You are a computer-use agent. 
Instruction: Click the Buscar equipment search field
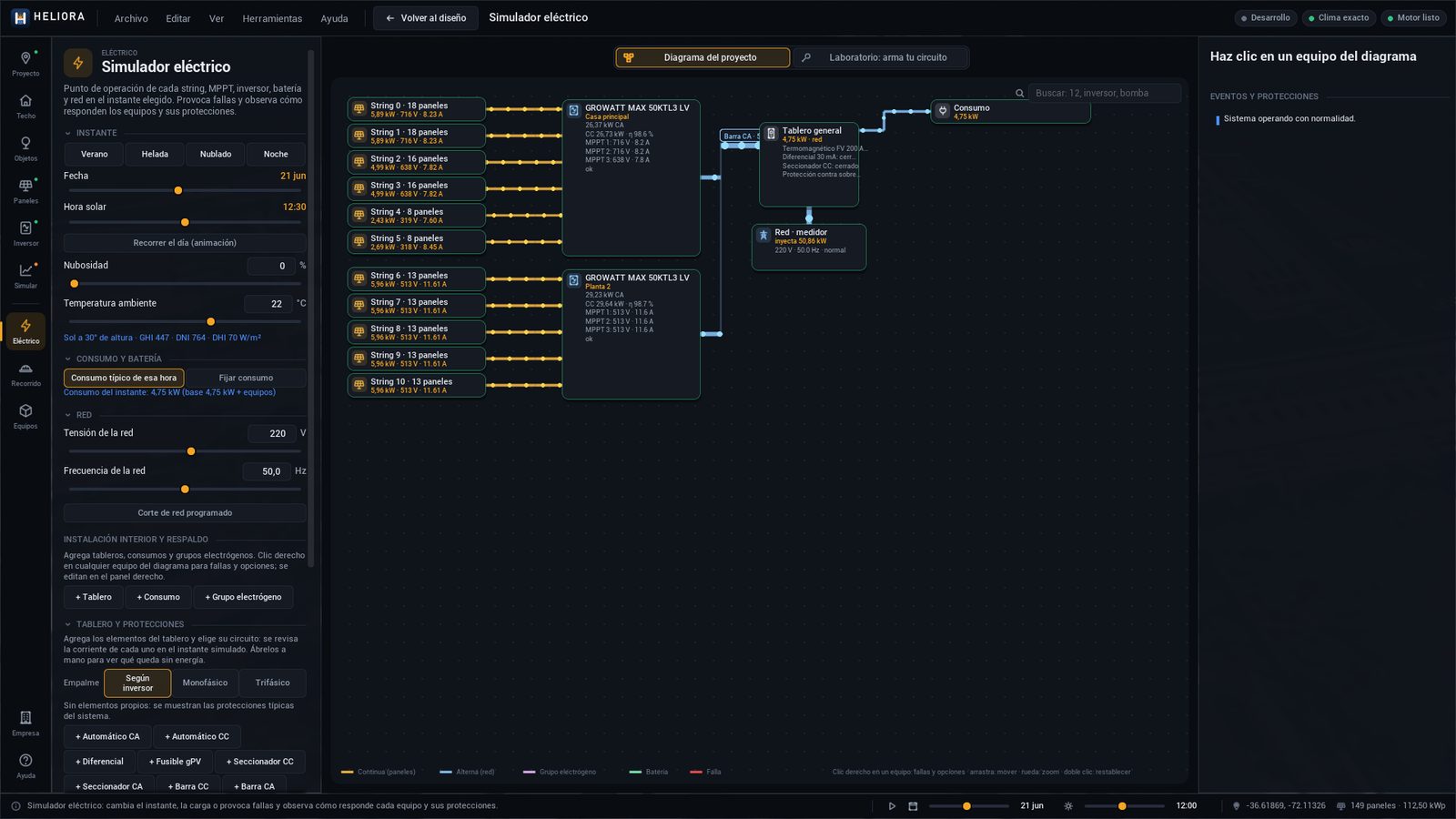[1105, 93]
